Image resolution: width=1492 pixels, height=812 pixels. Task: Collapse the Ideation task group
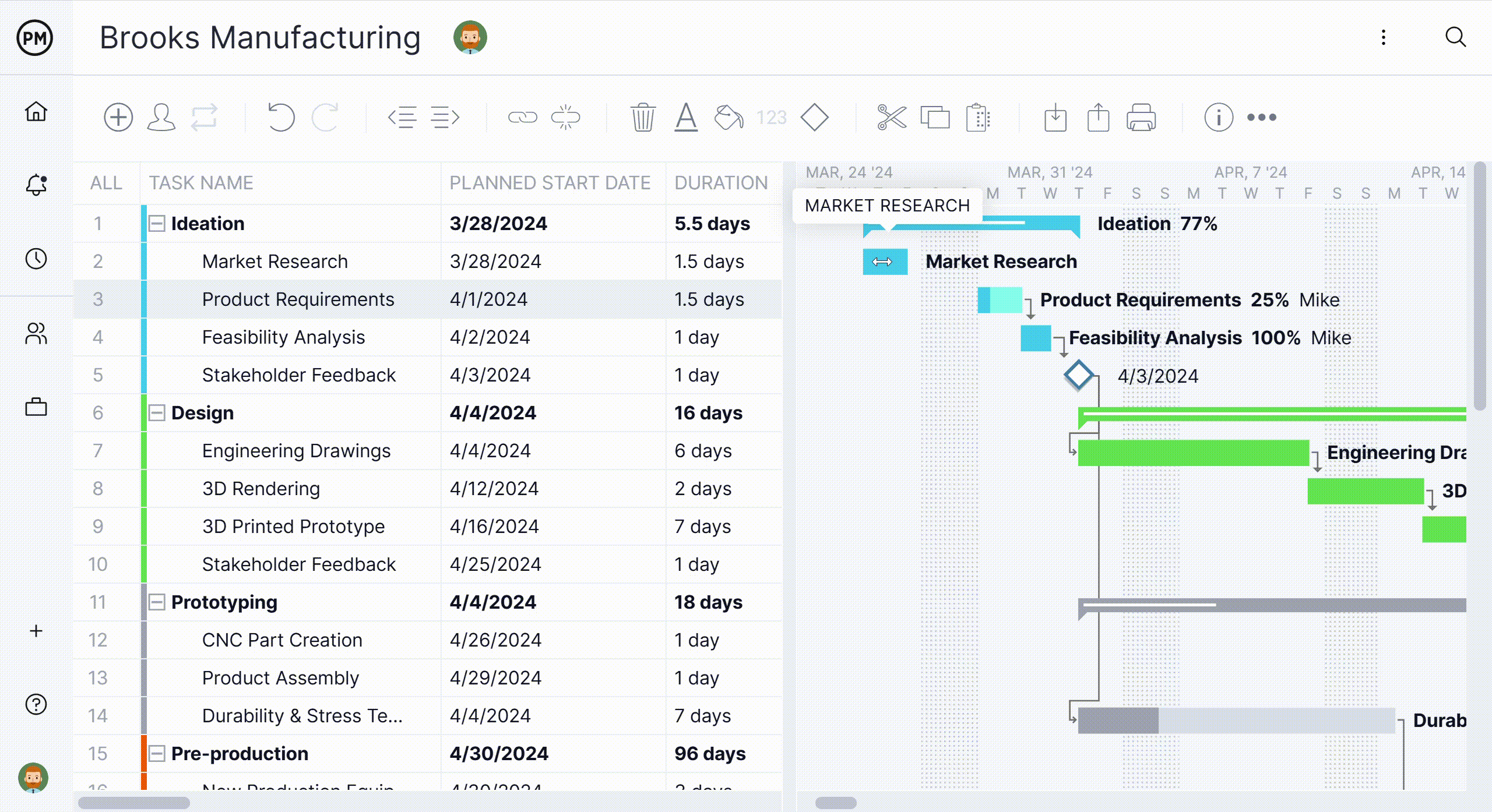pos(157,224)
